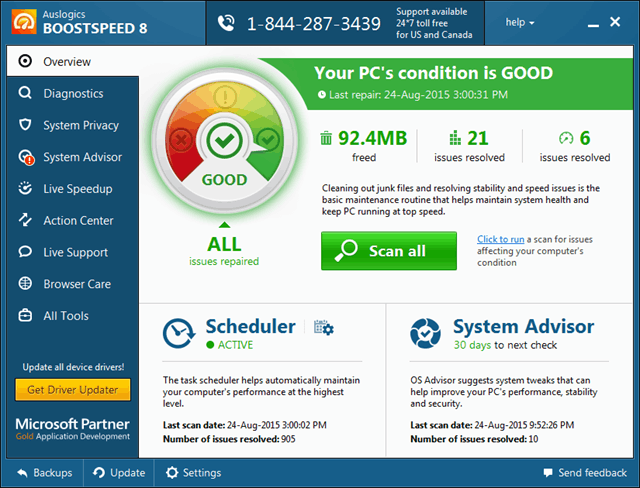
Task: Click the '92.4MB freed' statistic
Action: (x=364, y=146)
